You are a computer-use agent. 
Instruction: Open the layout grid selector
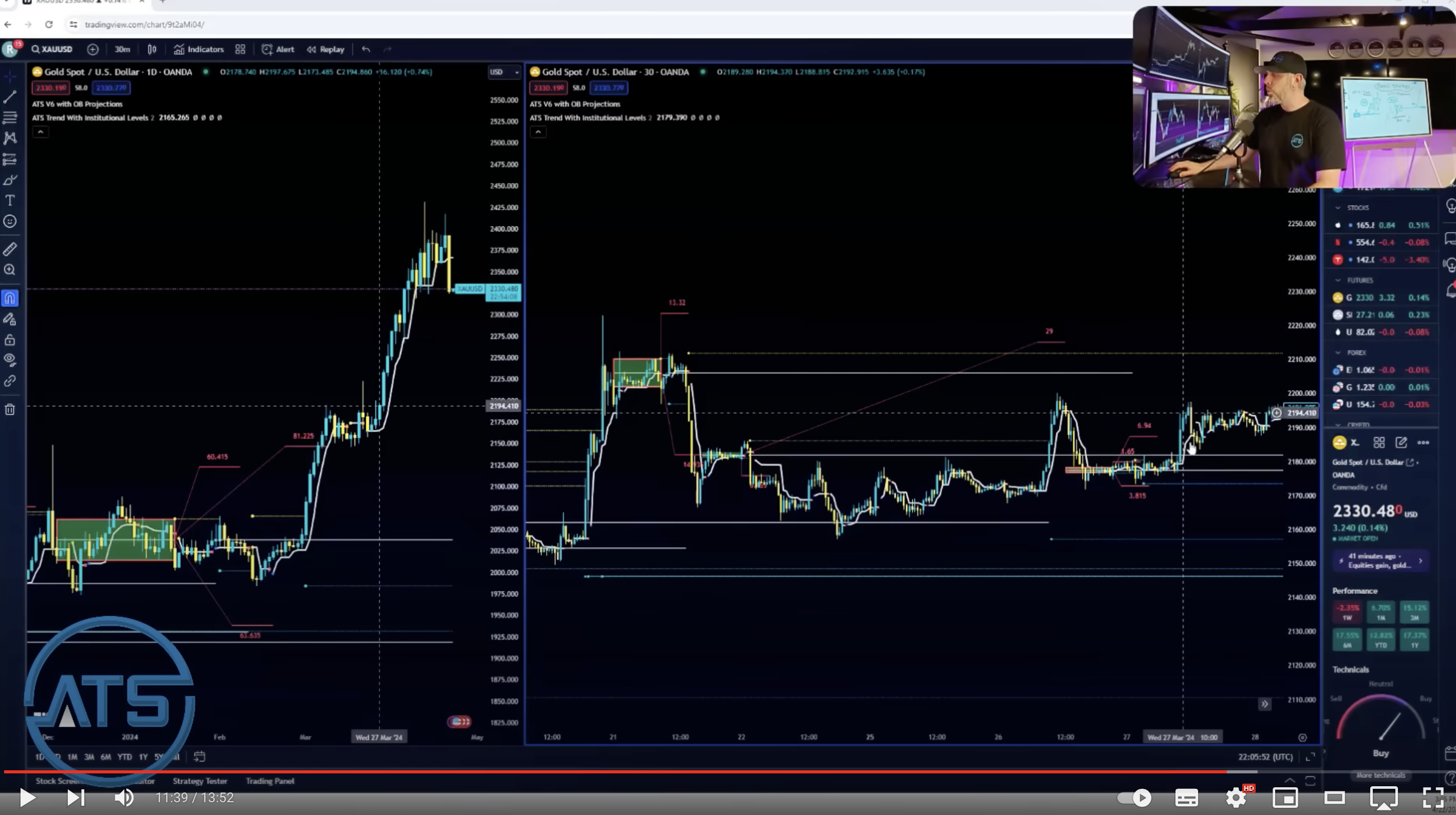pos(240,50)
